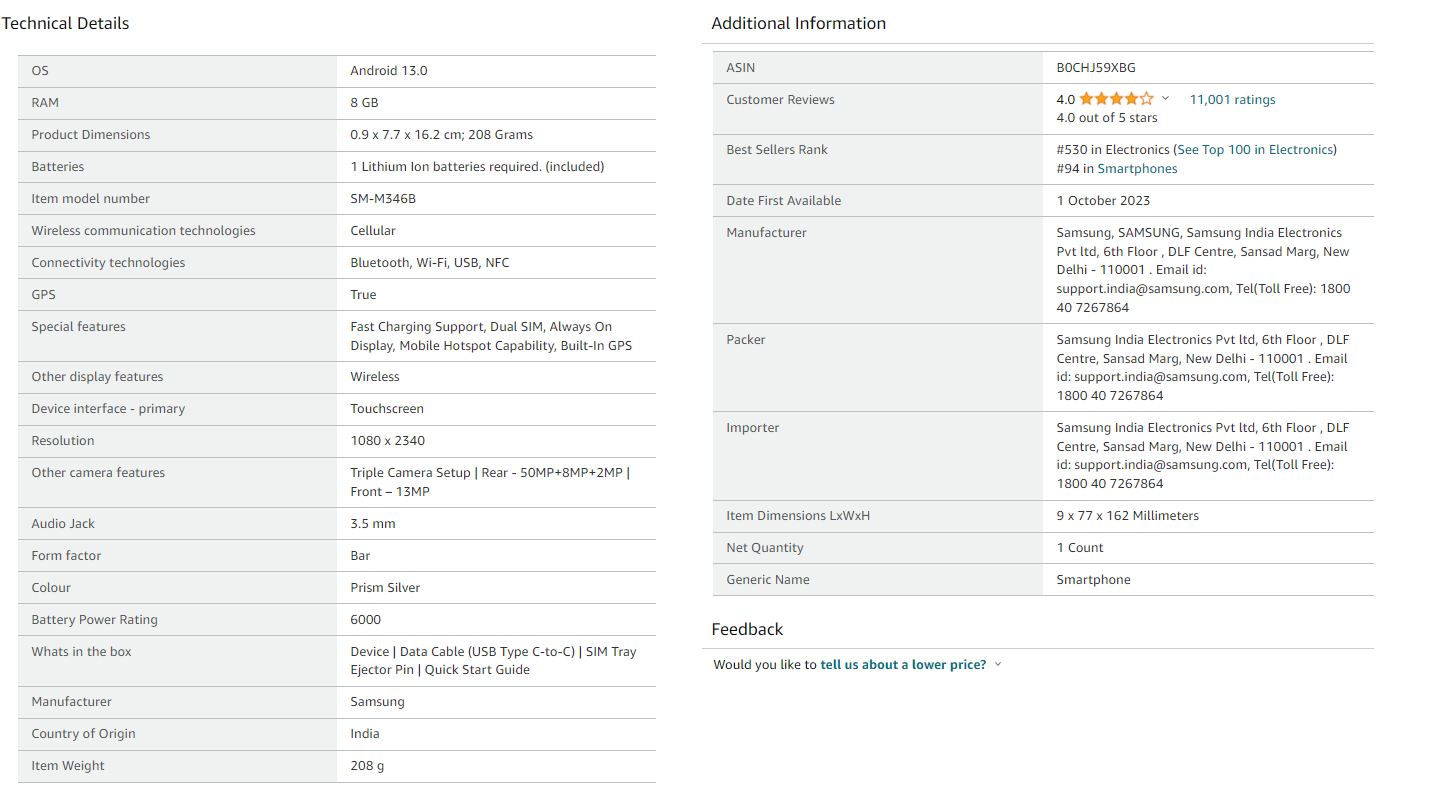Select the '208 g' item weight value

point(367,766)
